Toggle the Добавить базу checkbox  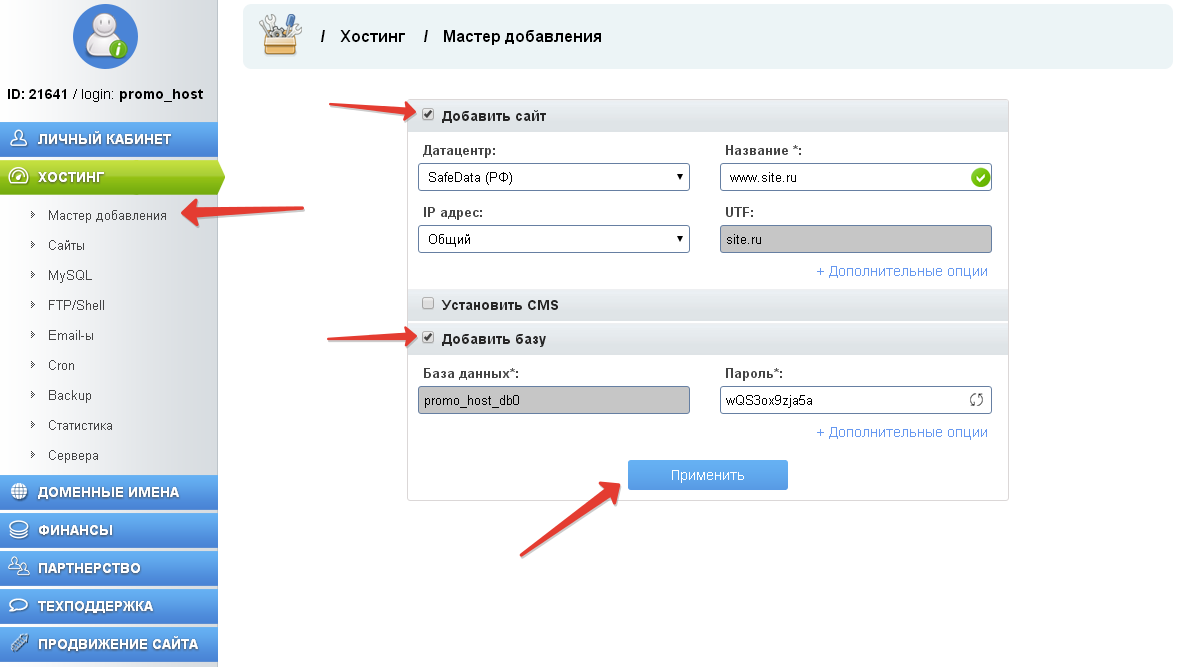pyautogui.click(x=428, y=338)
